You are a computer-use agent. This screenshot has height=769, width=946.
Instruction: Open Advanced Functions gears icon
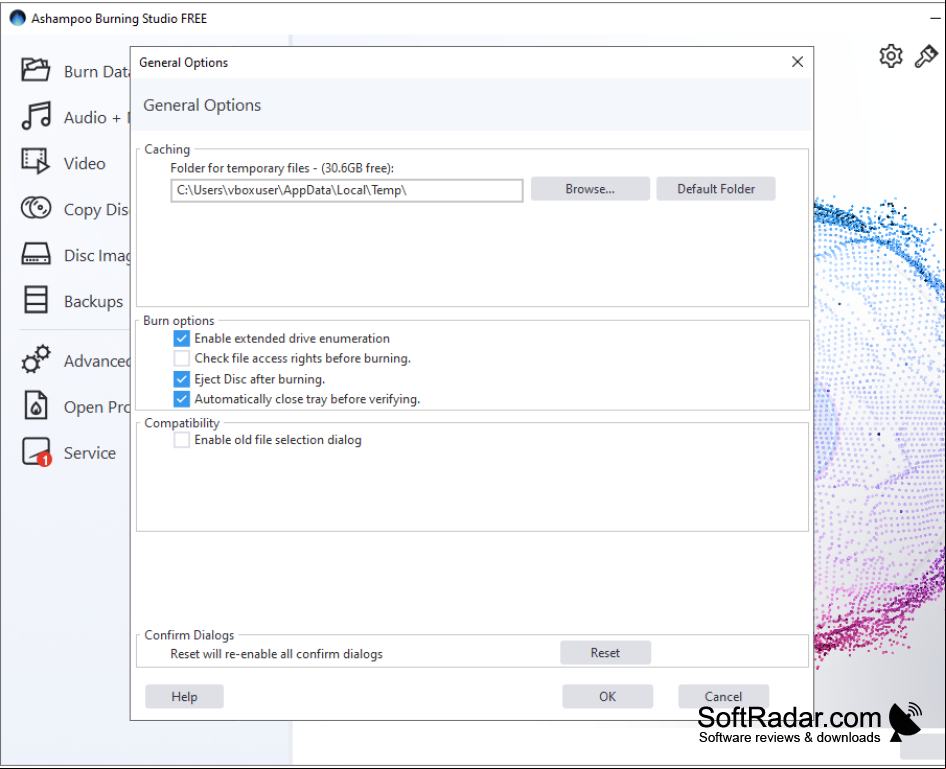(36, 359)
